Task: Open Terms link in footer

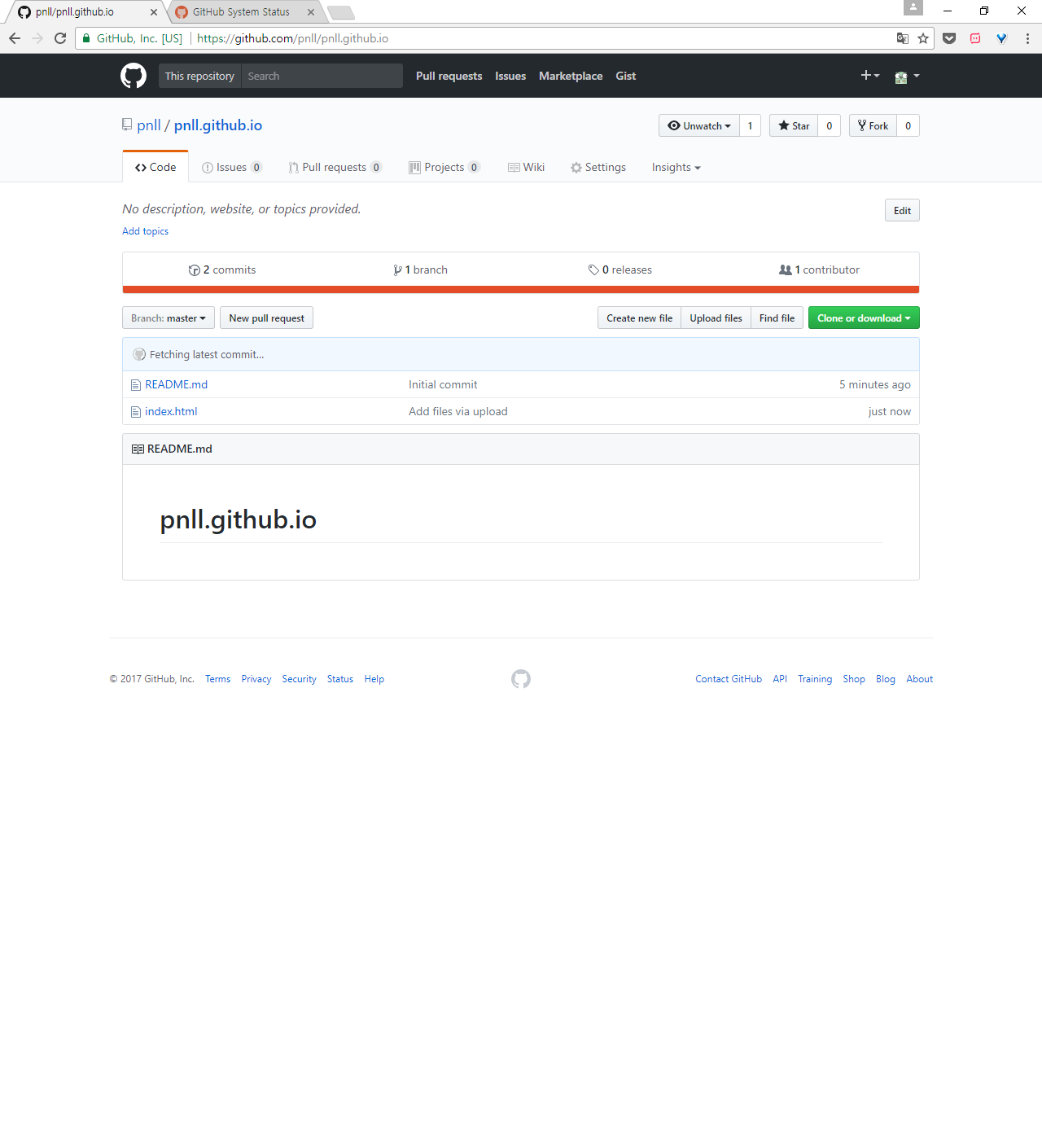Action: pos(217,679)
